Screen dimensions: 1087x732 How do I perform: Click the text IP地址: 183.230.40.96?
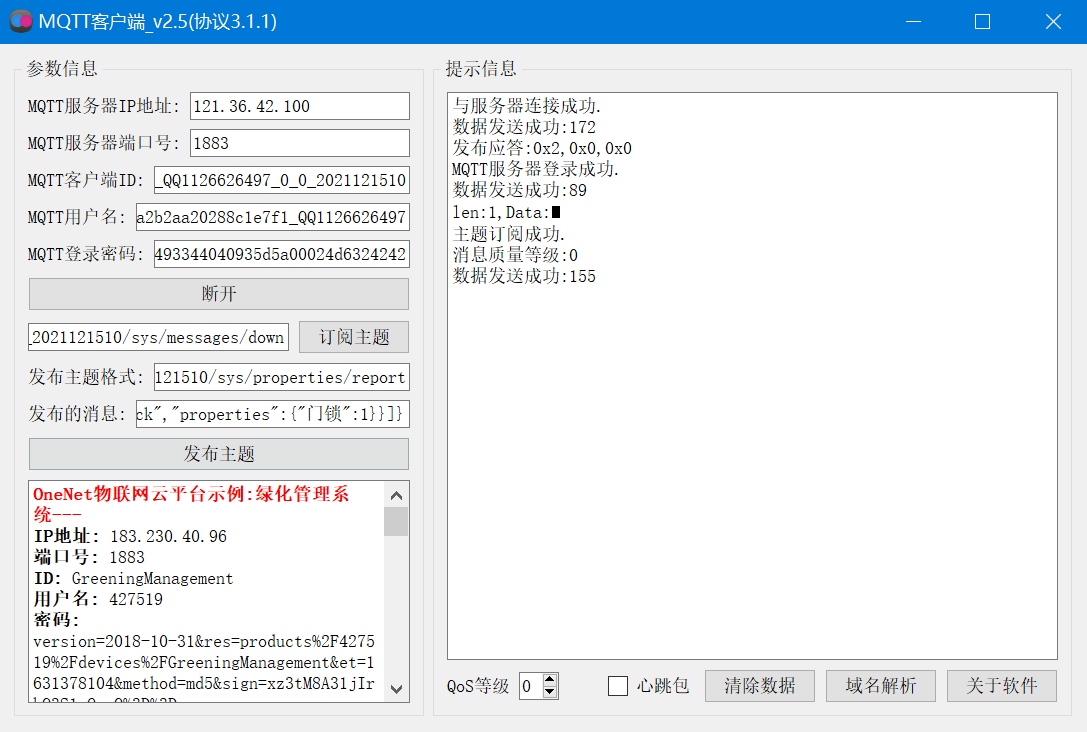point(130,536)
